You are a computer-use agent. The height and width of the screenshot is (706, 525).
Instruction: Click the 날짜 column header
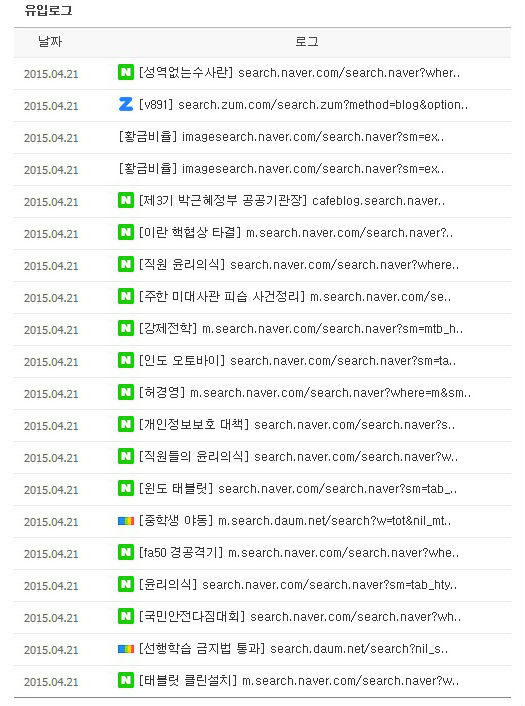[50, 42]
